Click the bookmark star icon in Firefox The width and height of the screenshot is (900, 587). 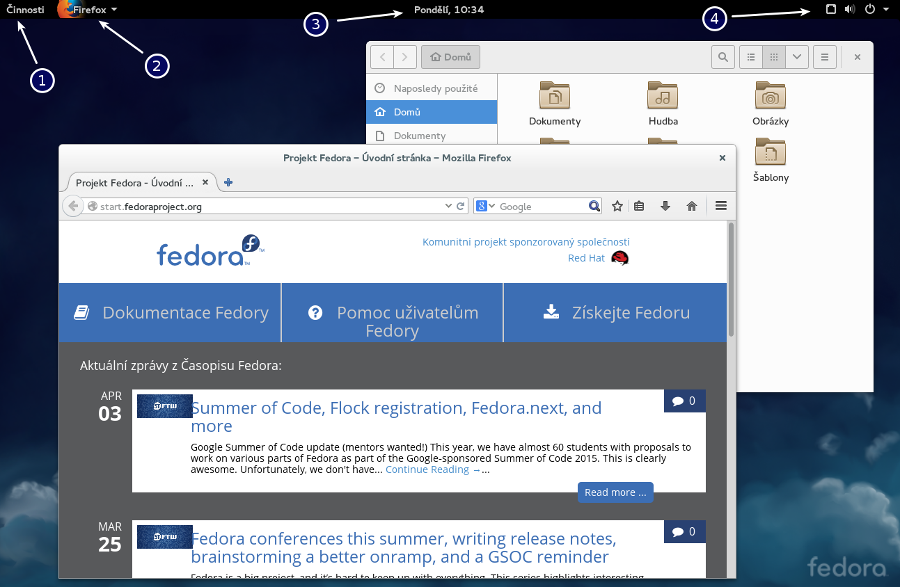tap(617, 206)
